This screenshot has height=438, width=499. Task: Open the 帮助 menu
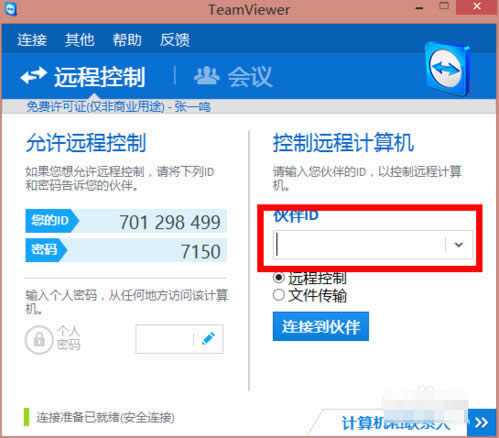click(127, 40)
